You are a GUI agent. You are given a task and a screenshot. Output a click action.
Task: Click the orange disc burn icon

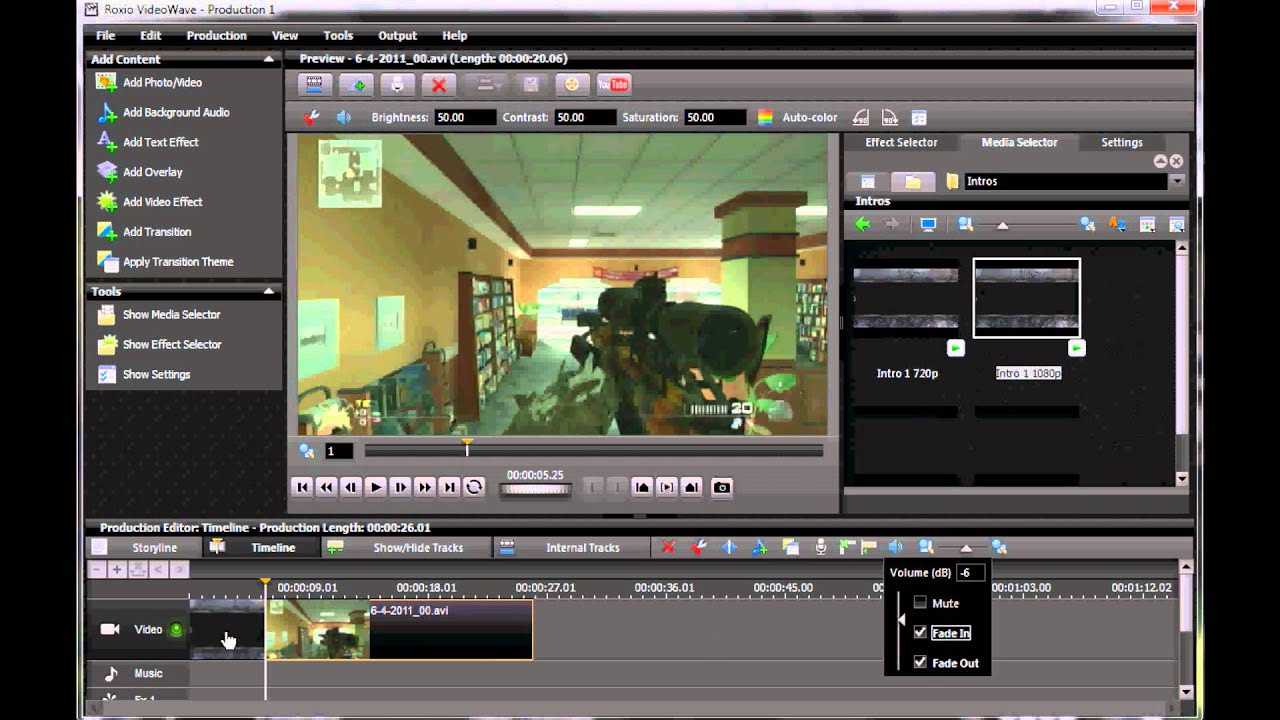click(x=572, y=85)
